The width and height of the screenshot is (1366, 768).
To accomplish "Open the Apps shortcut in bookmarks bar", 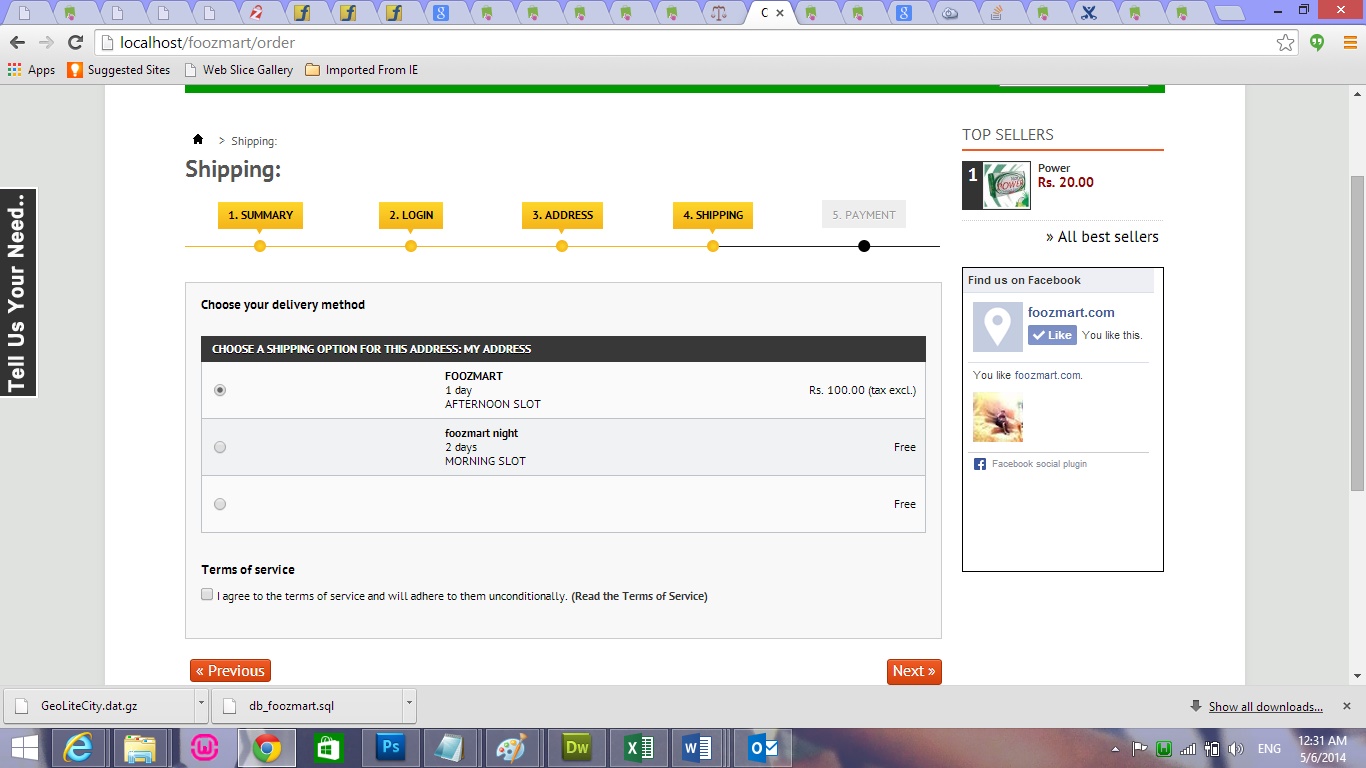I will [31, 70].
